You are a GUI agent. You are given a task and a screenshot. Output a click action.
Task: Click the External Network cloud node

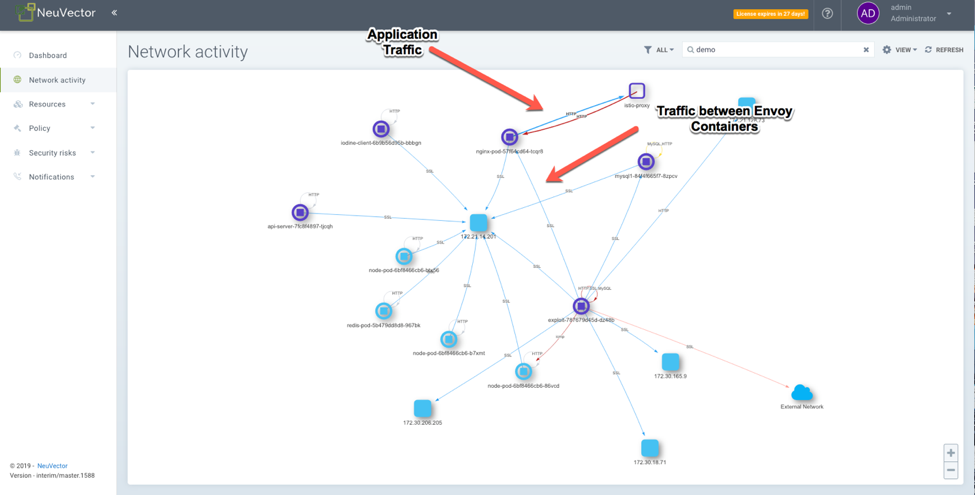tap(801, 391)
